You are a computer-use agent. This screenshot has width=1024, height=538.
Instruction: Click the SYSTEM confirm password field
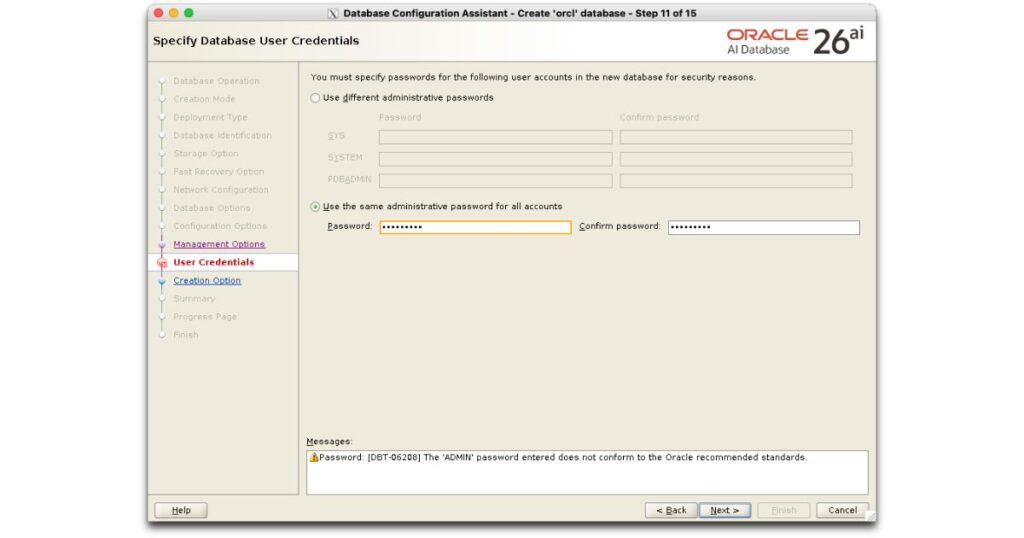coord(736,159)
